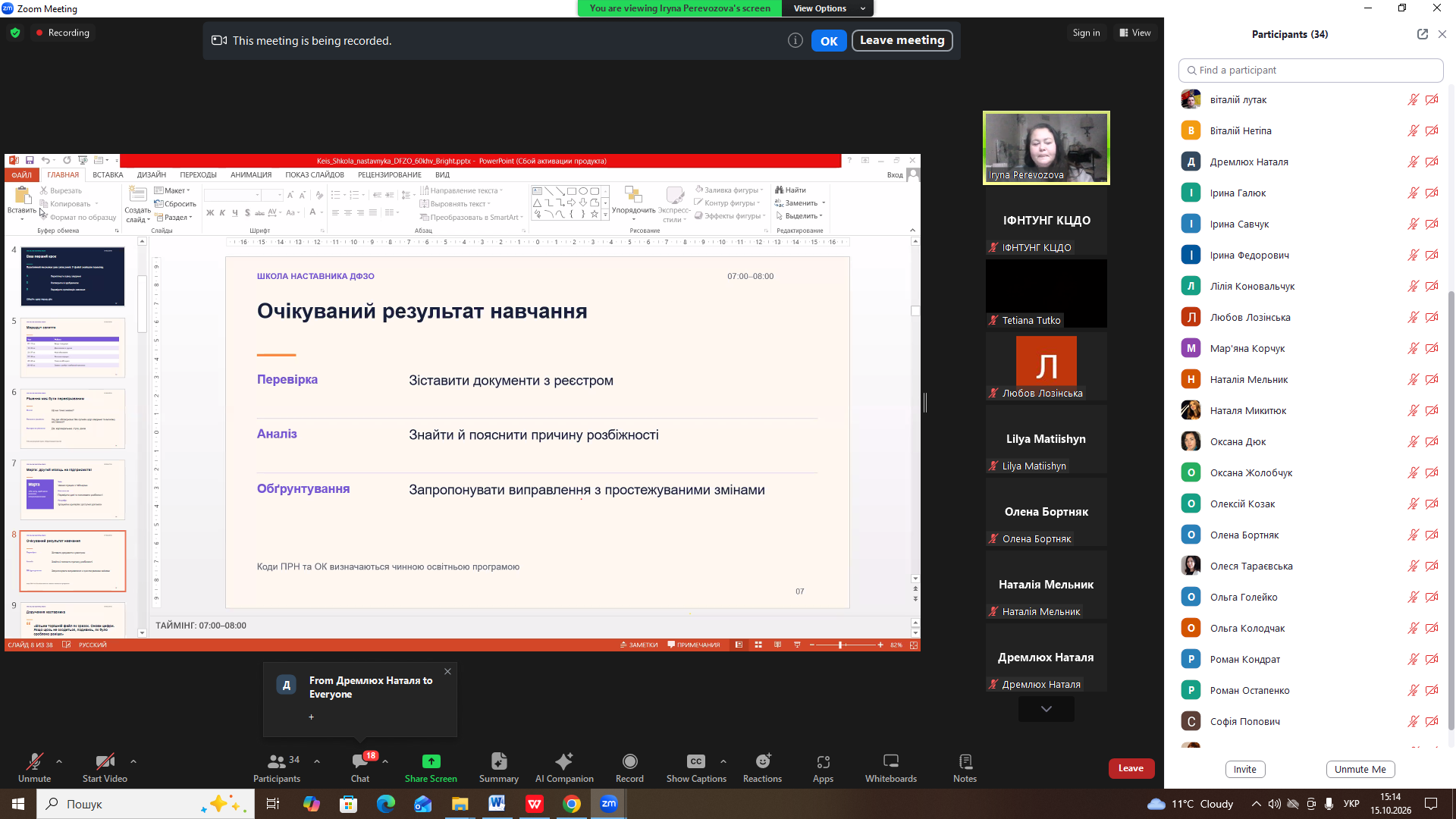The height and width of the screenshot is (819, 1456).
Task: Pop out the Participants panel
Action: coord(1422,34)
